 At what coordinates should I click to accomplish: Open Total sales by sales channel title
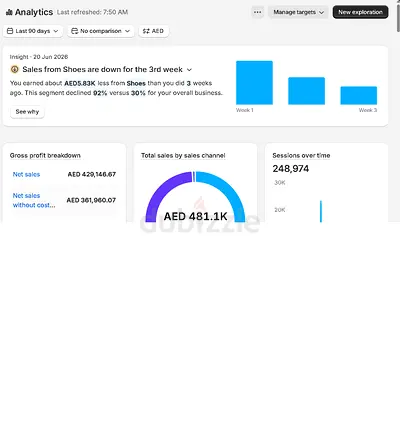(x=183, y=155)
